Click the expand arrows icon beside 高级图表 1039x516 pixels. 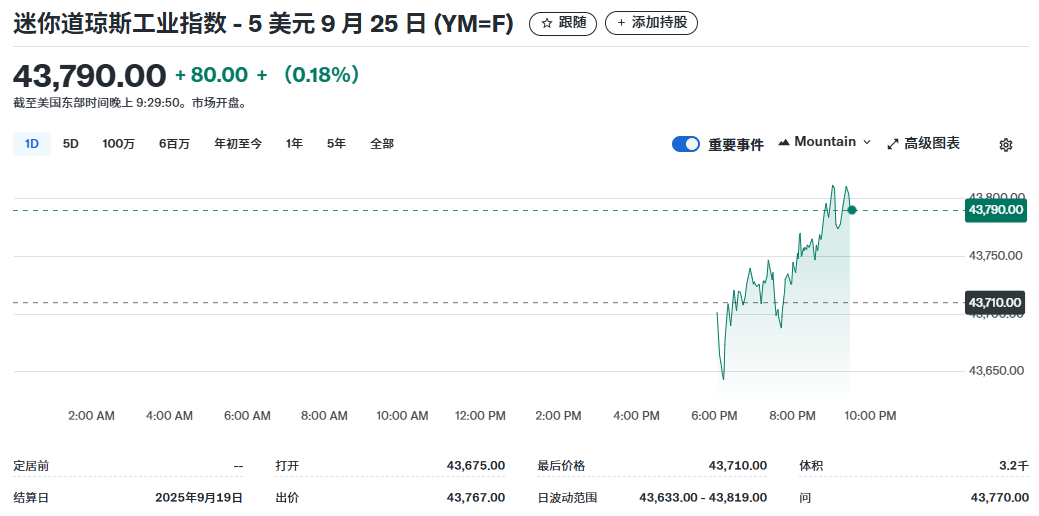(893, 144)
